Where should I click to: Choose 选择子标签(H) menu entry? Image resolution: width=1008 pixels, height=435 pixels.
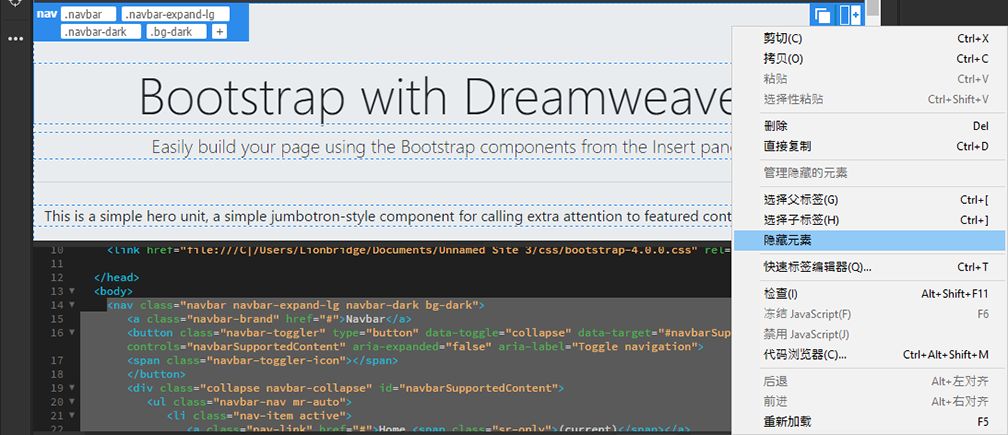(x=869, y=220)
